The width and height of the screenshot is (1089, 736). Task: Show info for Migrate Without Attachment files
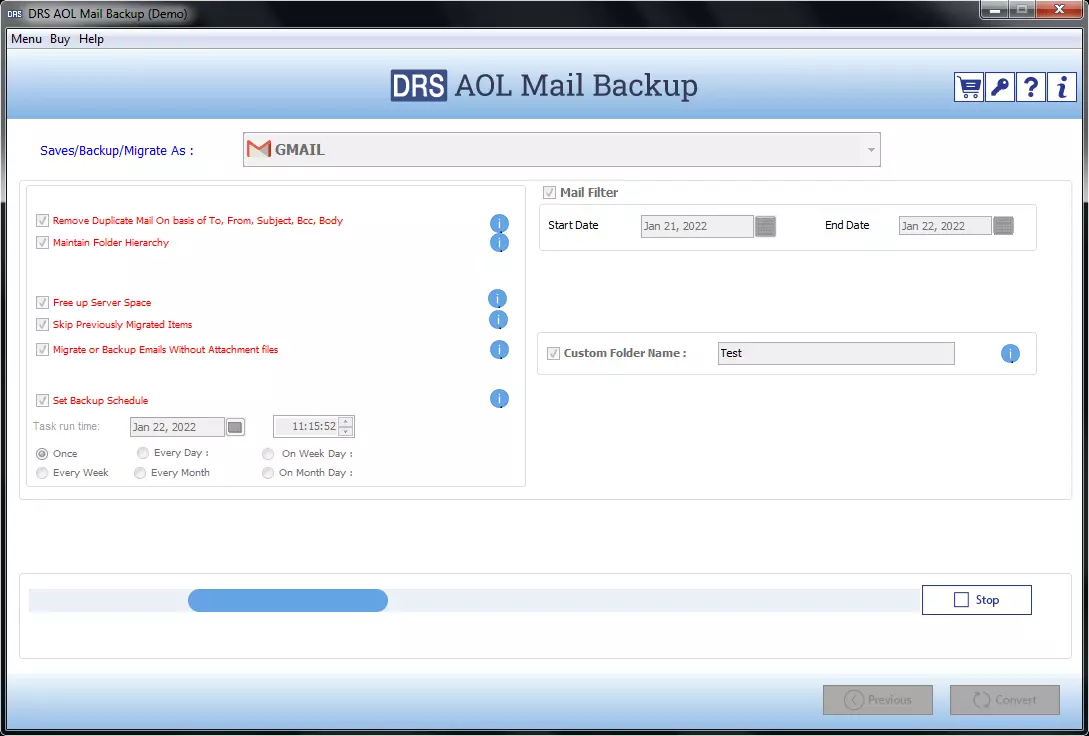click(x=499, y=350)
